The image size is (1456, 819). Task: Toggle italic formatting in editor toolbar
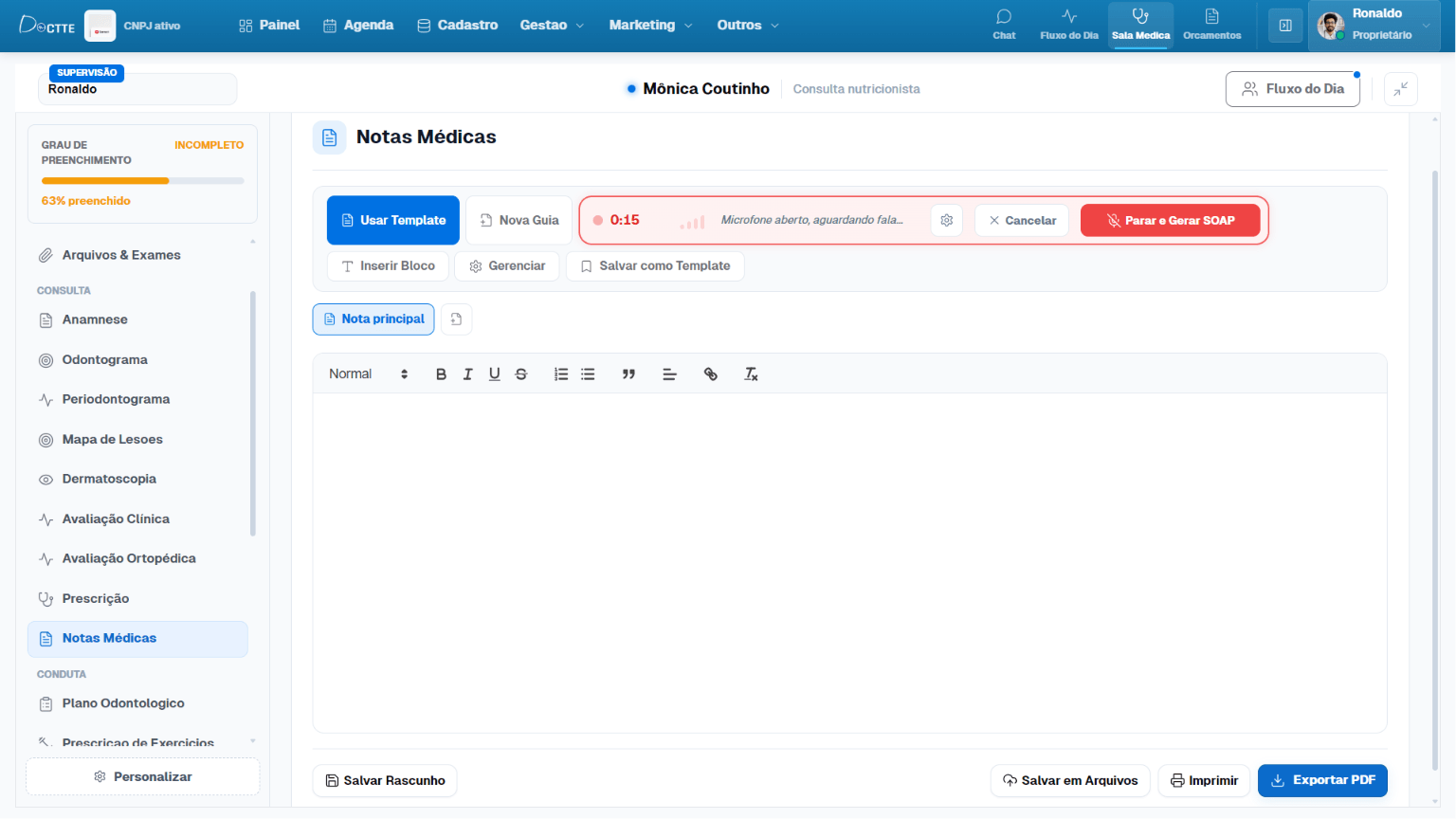[x=467, y=374]
